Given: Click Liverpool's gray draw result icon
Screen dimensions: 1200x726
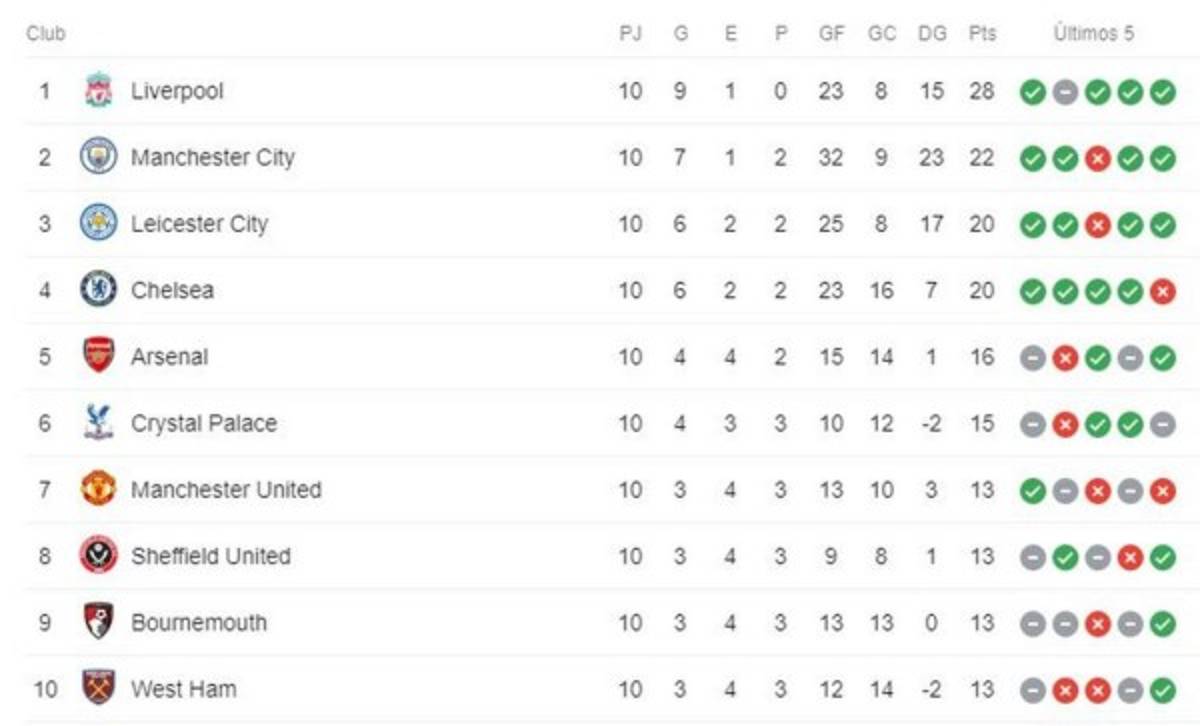Looking at the screenshot, I should pos(1065,92).
